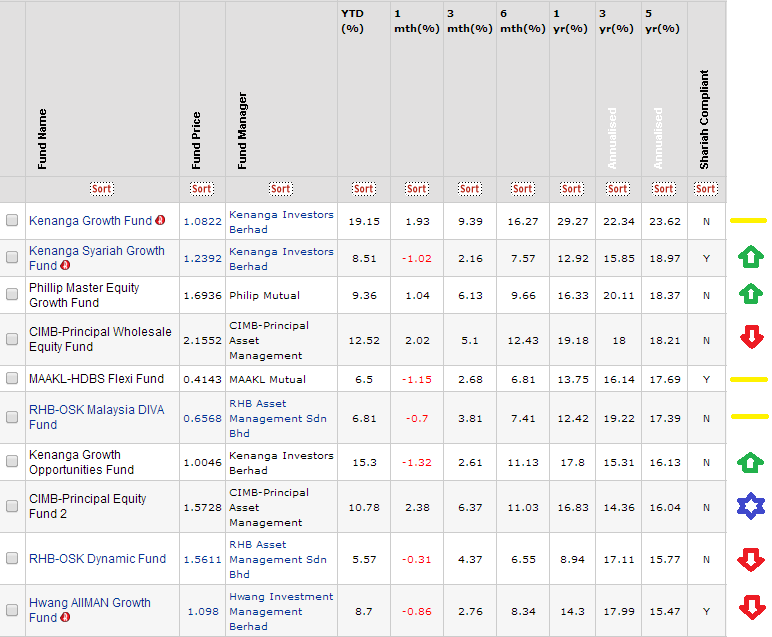The image size is (772, 637).
Task: Click the YTD value 10.78
Action: point(364,508)
